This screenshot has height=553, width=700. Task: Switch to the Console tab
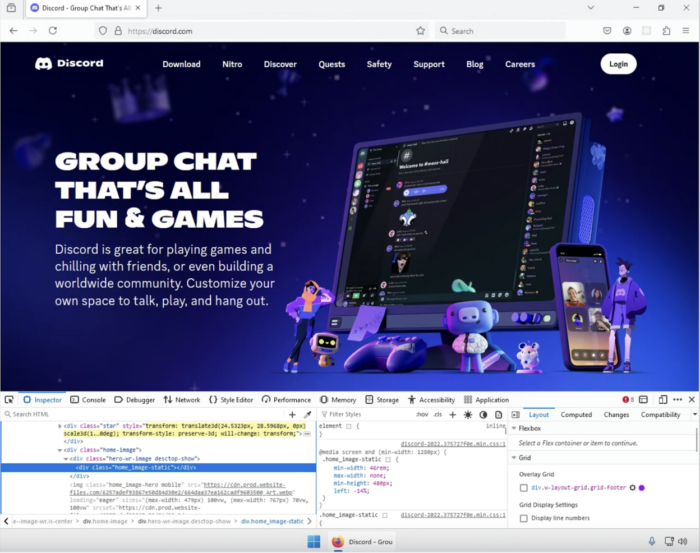point(88,399)
